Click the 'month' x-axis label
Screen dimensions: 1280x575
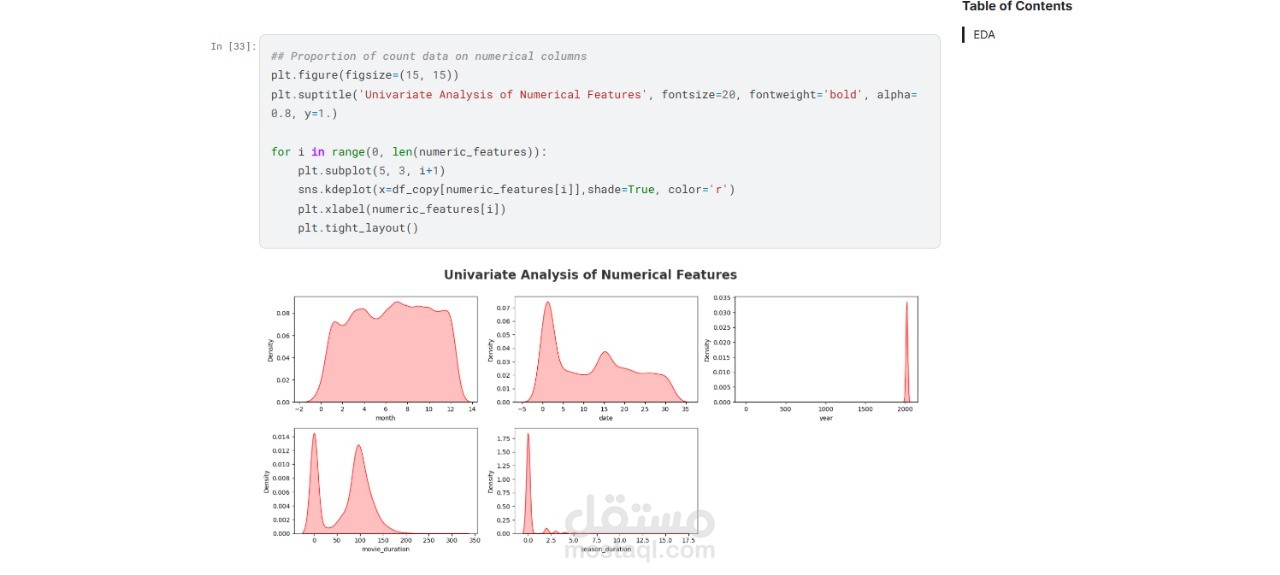[385, 418]
